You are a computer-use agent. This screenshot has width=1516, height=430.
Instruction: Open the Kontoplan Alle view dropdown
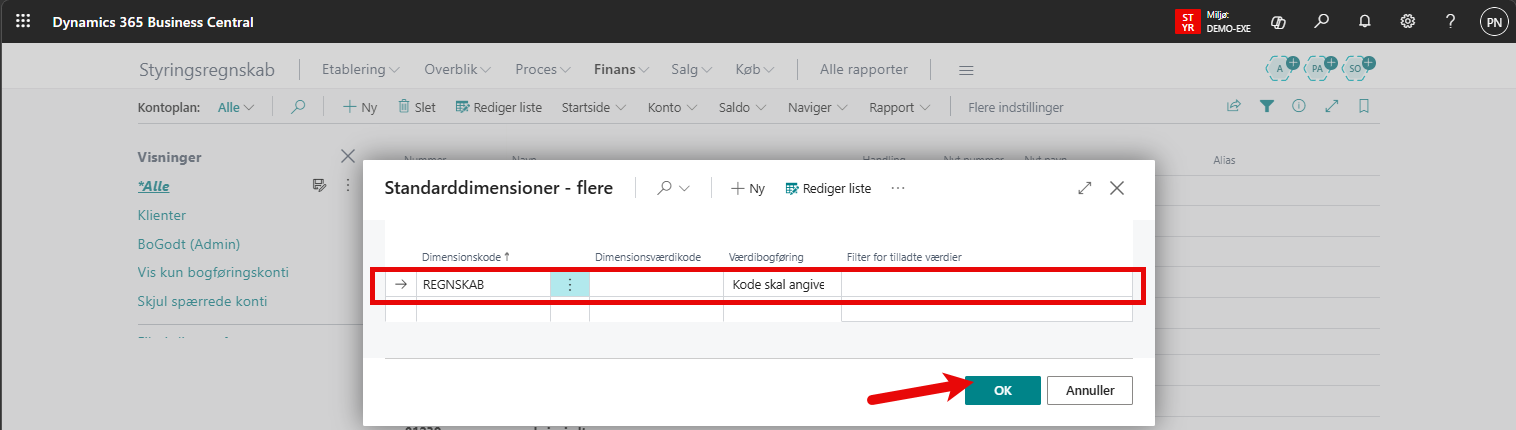(236, 108)
